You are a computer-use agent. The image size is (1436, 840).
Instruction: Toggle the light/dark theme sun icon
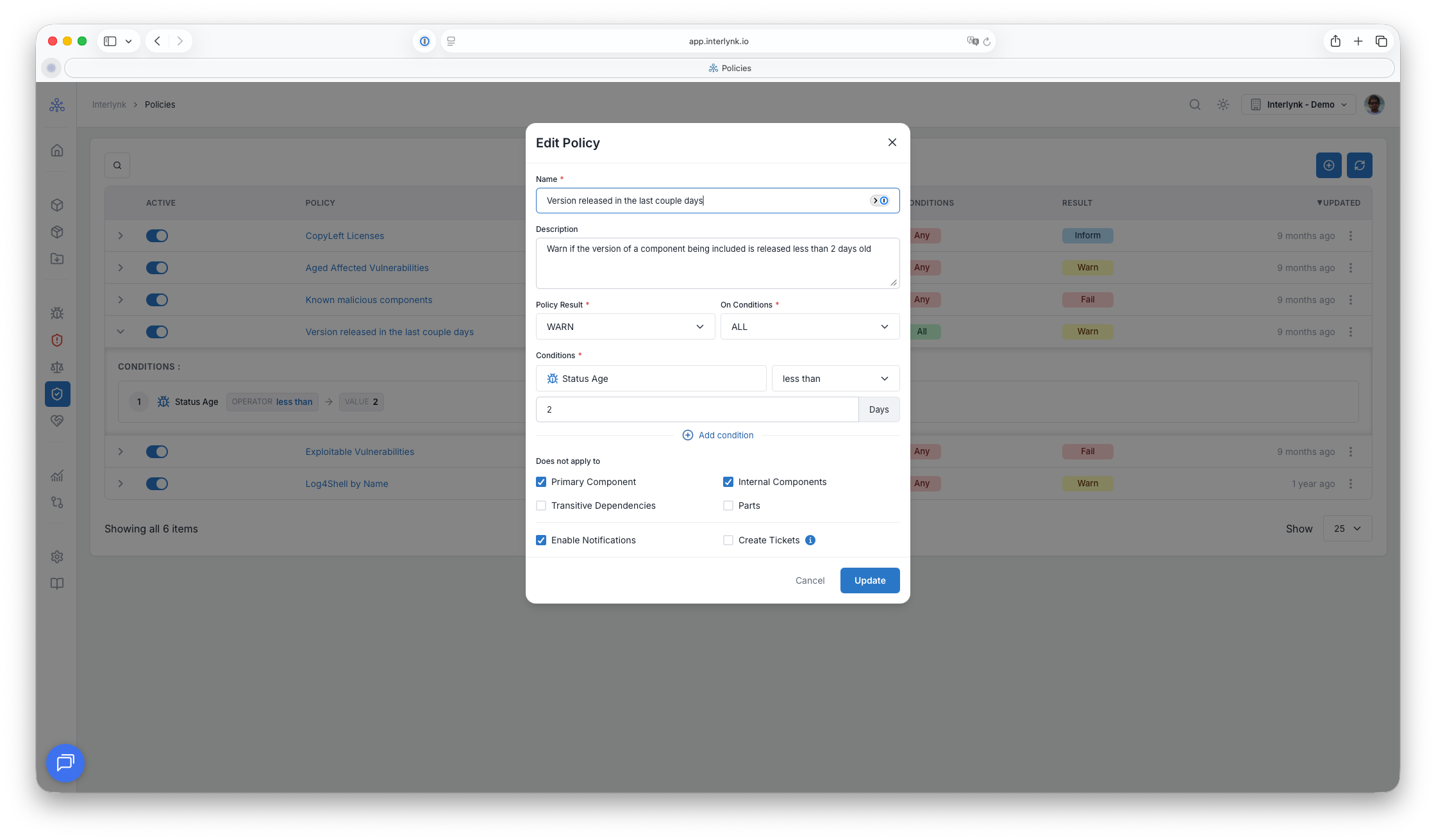1223,104
